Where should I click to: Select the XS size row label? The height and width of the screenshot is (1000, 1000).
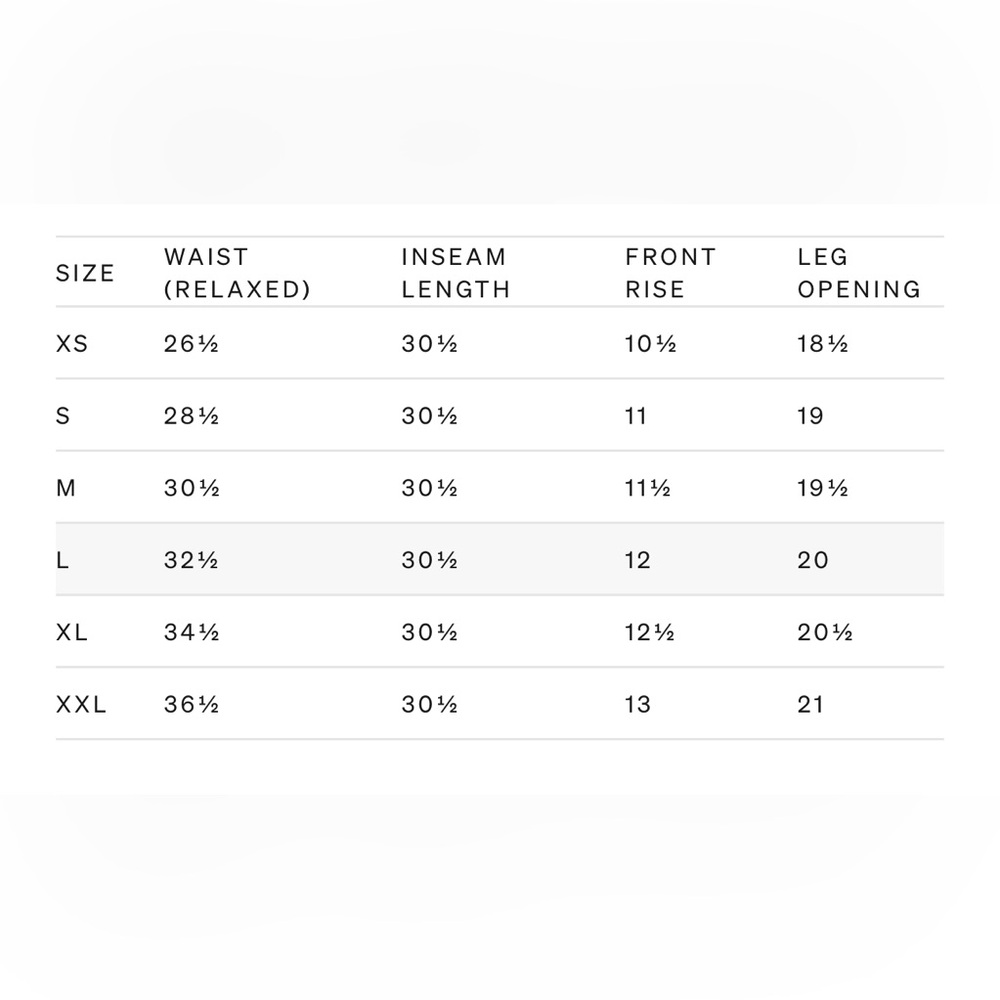(x=71, y=344)
